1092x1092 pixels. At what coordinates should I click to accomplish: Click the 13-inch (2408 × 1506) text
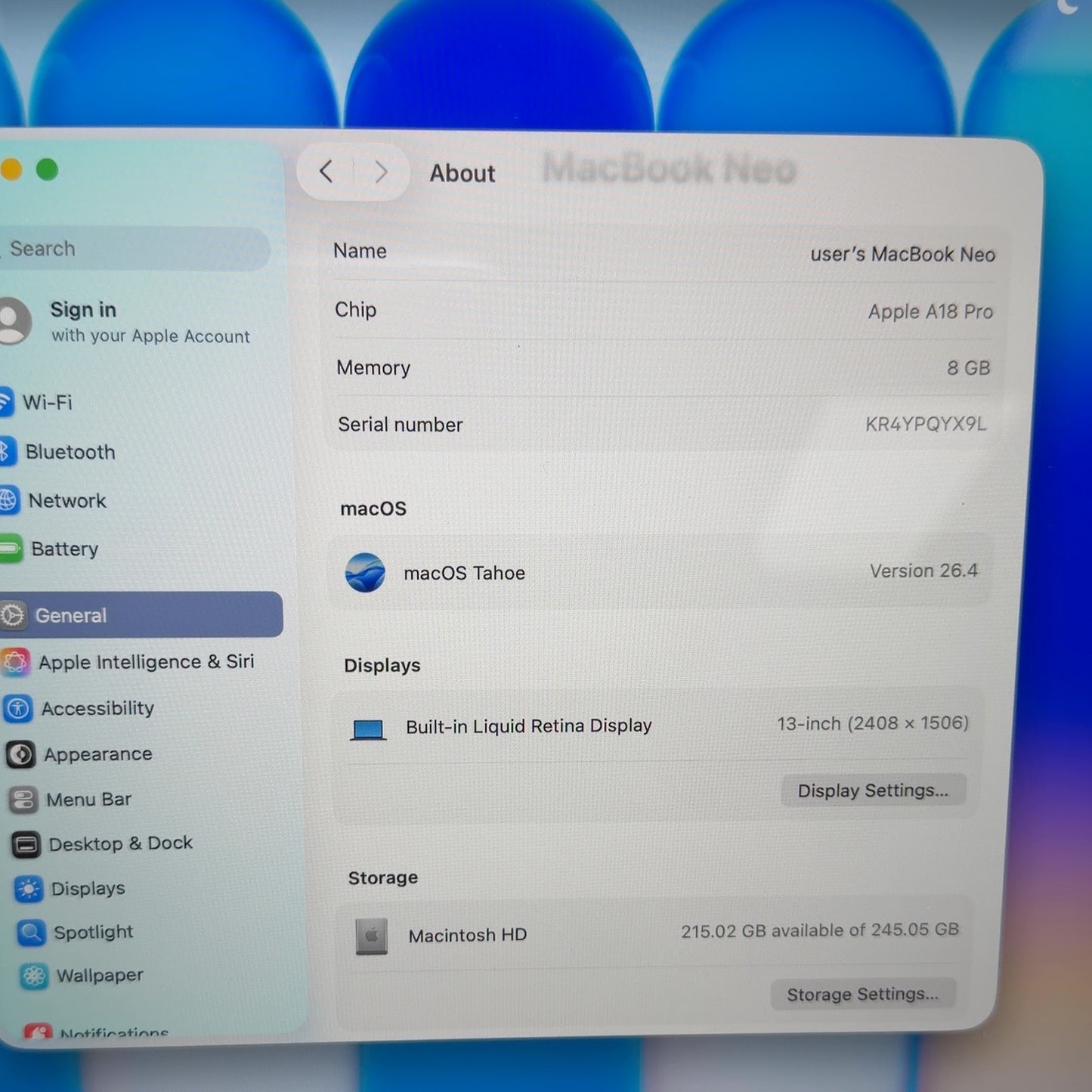pyautogui.click(x=873, y=723)
